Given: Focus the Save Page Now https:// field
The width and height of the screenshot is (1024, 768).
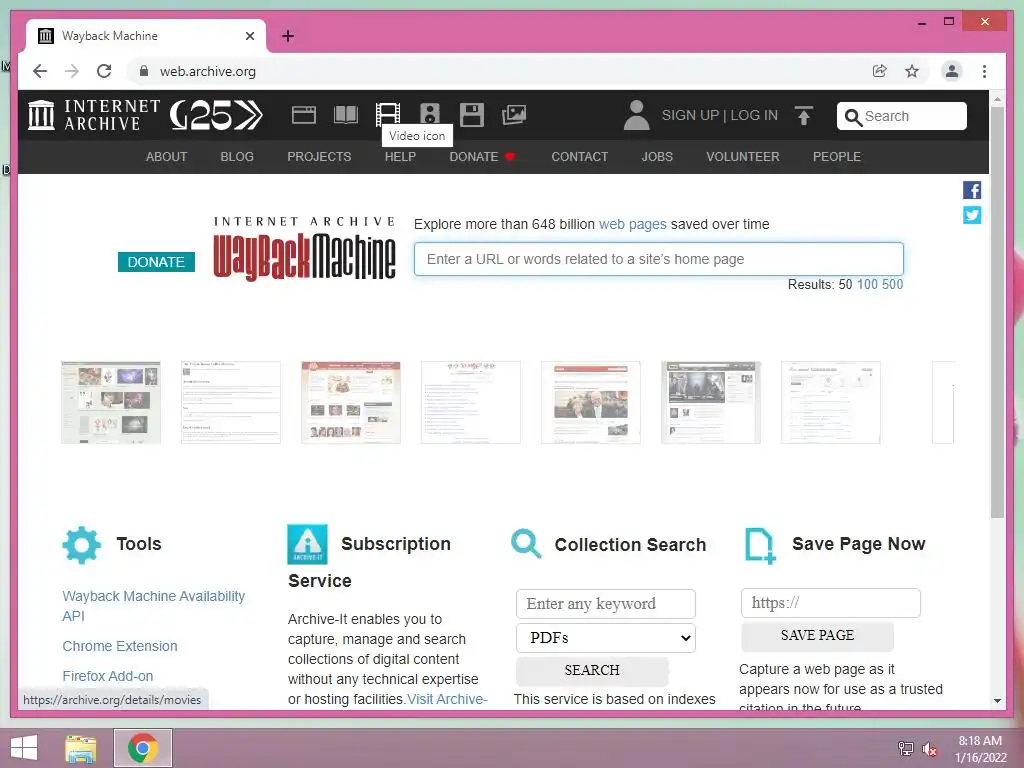Looking at the screenshot, I should click(x=830, y=603).
